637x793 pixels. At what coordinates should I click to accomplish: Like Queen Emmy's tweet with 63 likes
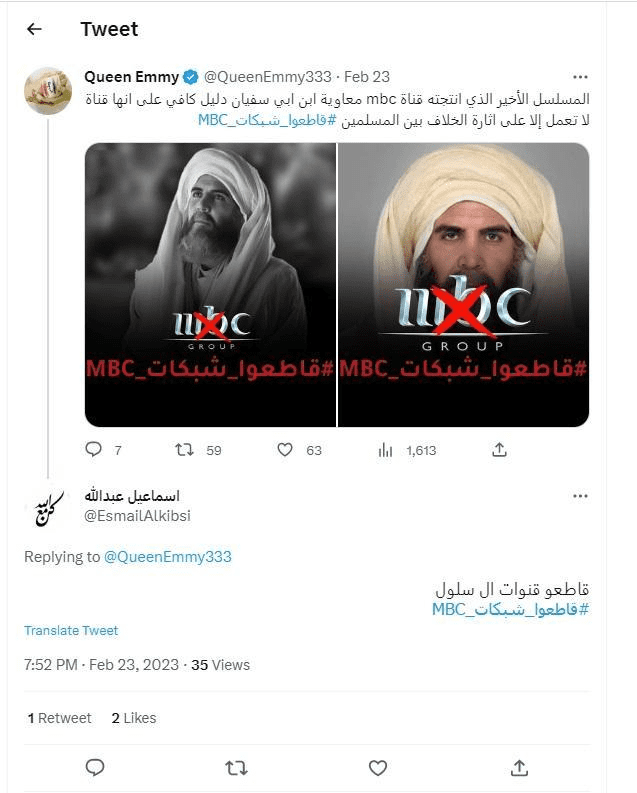tap(285, 449)
